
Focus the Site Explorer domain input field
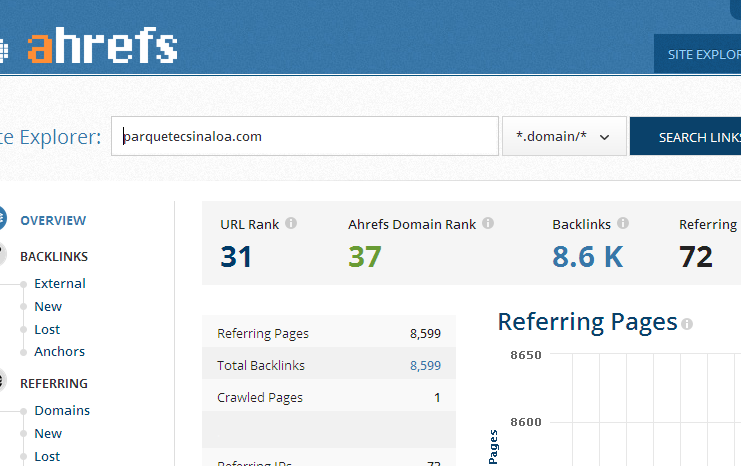point(305,136)
